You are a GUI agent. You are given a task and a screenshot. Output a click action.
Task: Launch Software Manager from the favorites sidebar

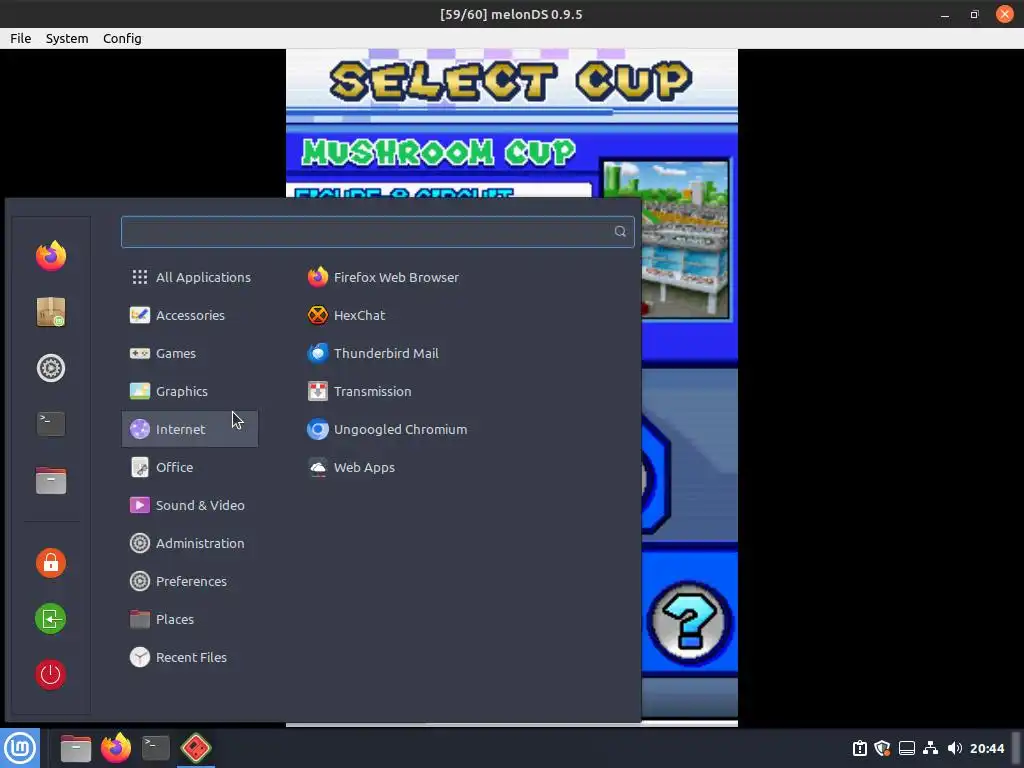point(51,312)
